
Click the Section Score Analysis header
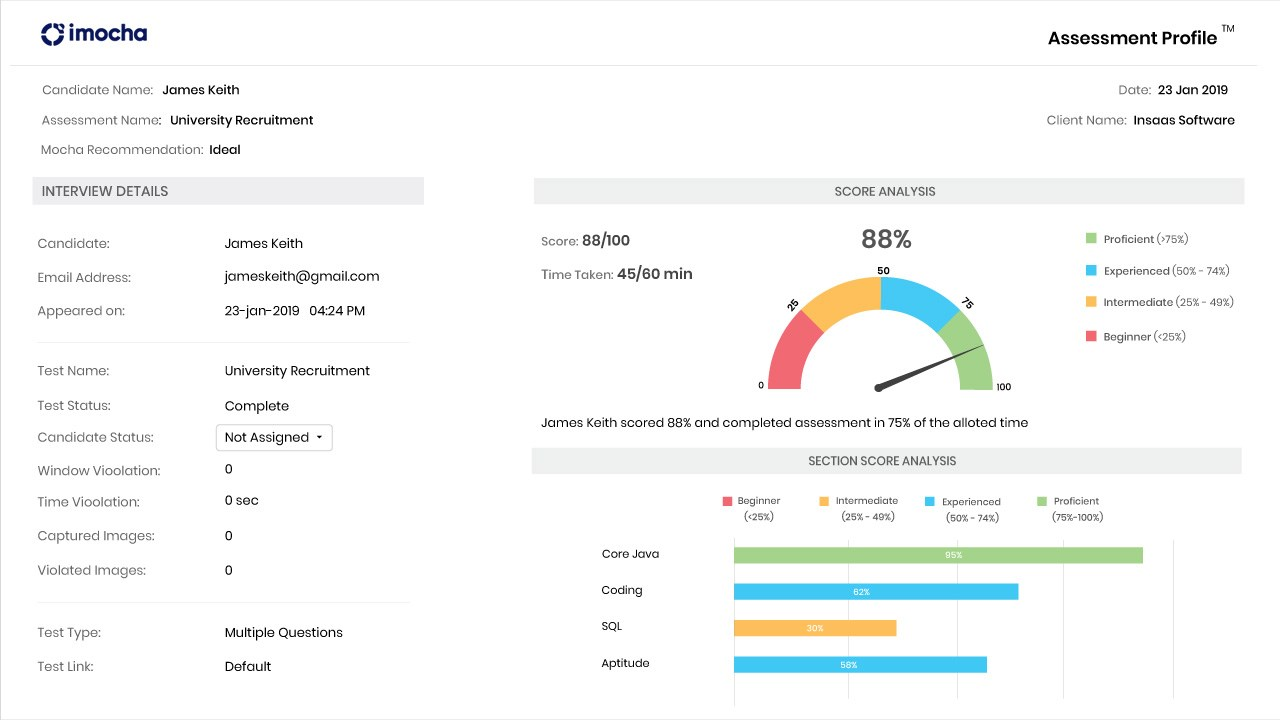(886, 461)
